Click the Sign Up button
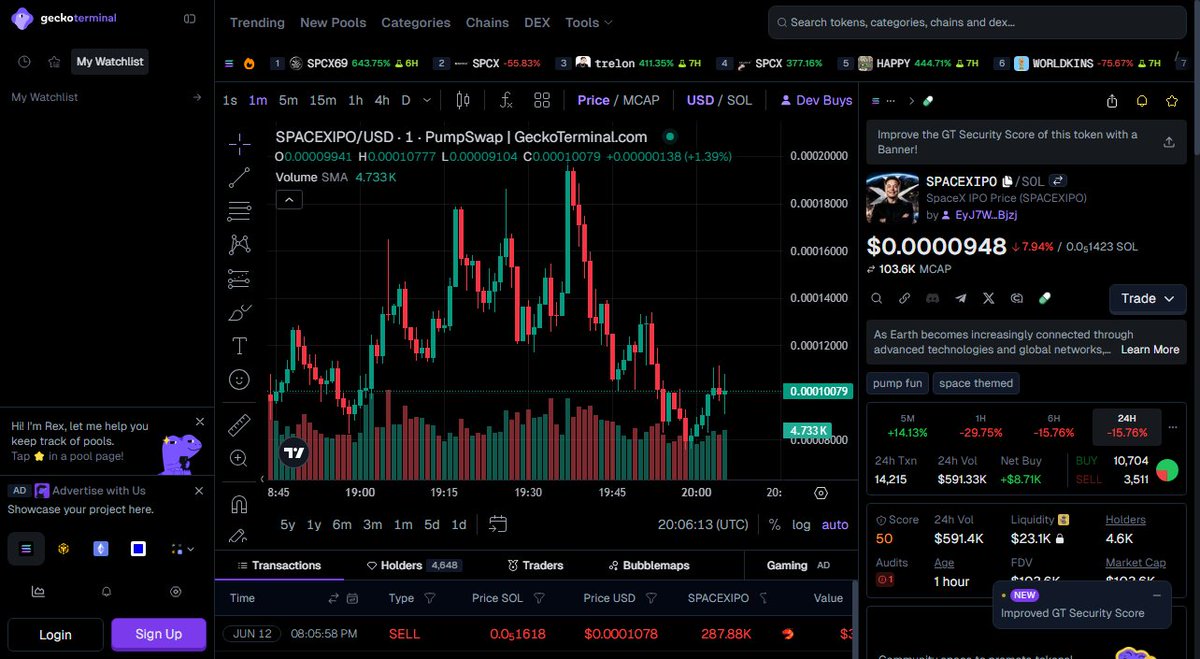This screenshot has height=659, width=1200. pyautogui.click(x=159, y=634)
